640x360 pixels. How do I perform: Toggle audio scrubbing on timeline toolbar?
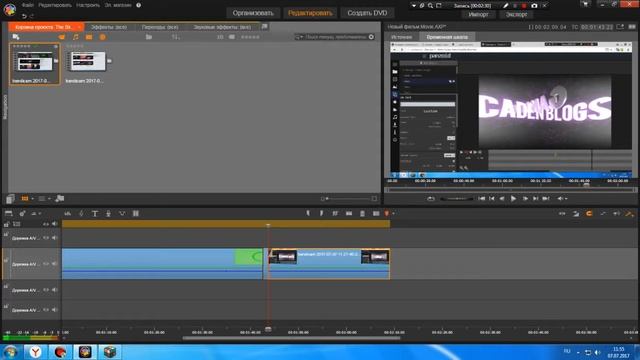click(x=617, y=213)
